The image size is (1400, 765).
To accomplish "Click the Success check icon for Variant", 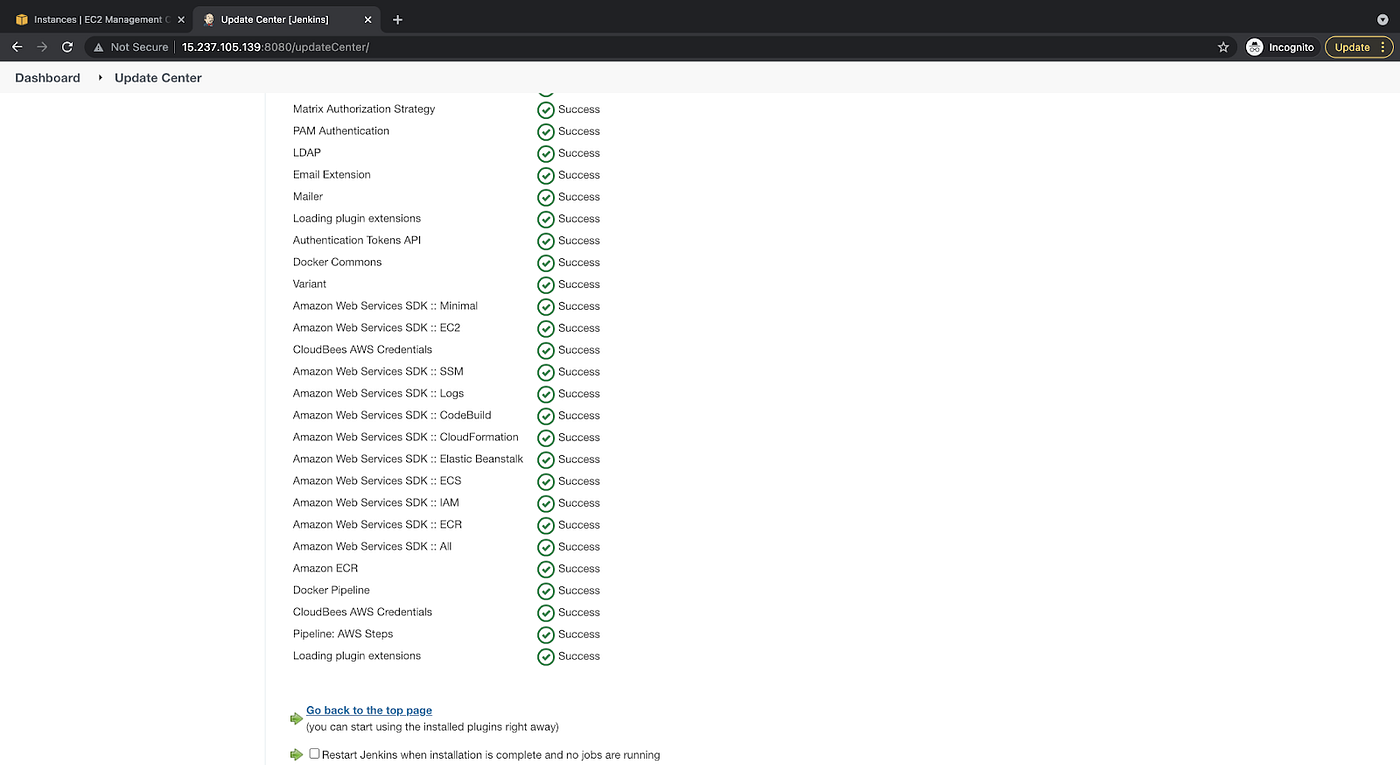I will click(546, 285).
